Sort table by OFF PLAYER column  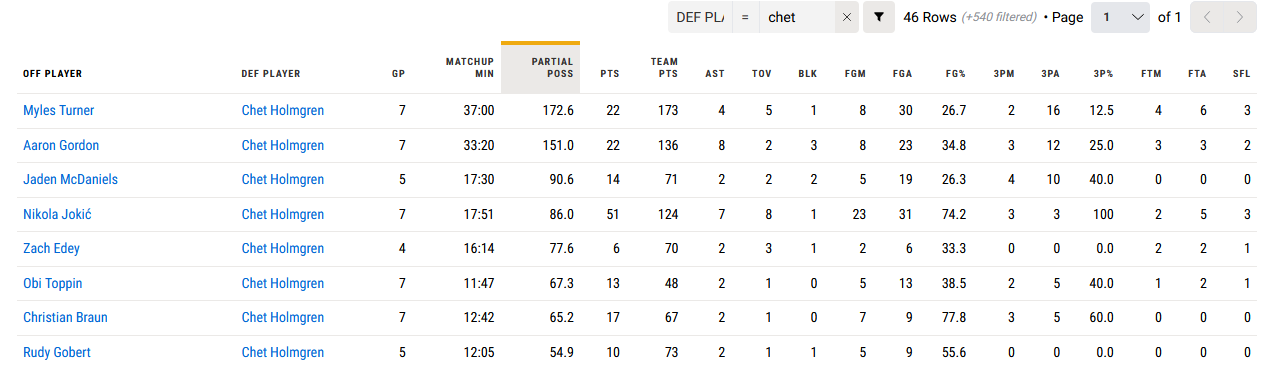click(53, 74)
